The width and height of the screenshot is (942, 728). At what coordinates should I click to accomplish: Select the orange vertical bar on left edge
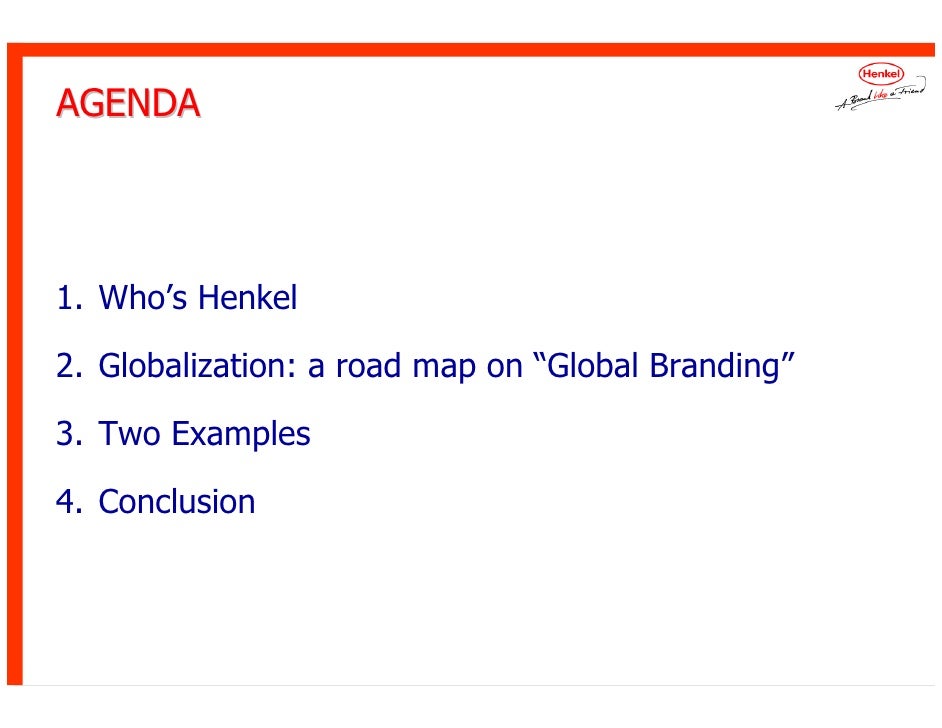coord(15,364)
